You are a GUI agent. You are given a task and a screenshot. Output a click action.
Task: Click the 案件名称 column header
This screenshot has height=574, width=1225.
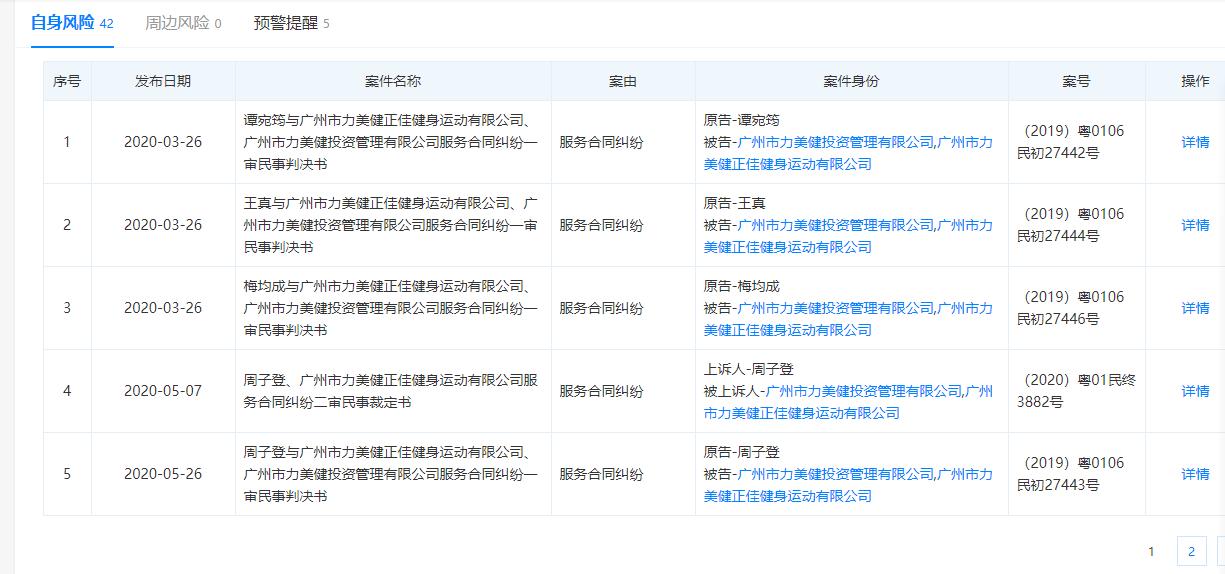[393, 81]
